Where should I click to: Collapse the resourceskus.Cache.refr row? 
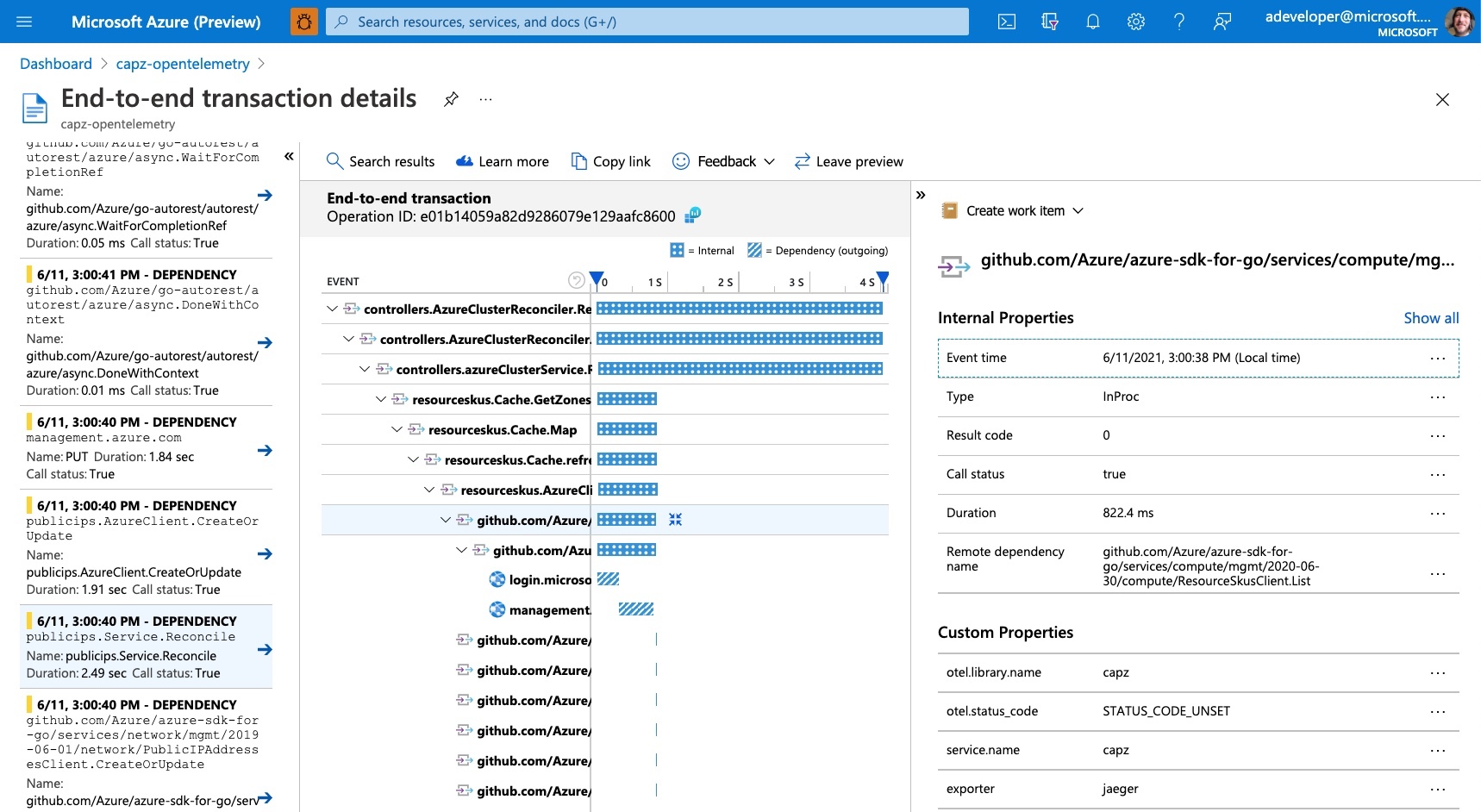tap(413, 459)
